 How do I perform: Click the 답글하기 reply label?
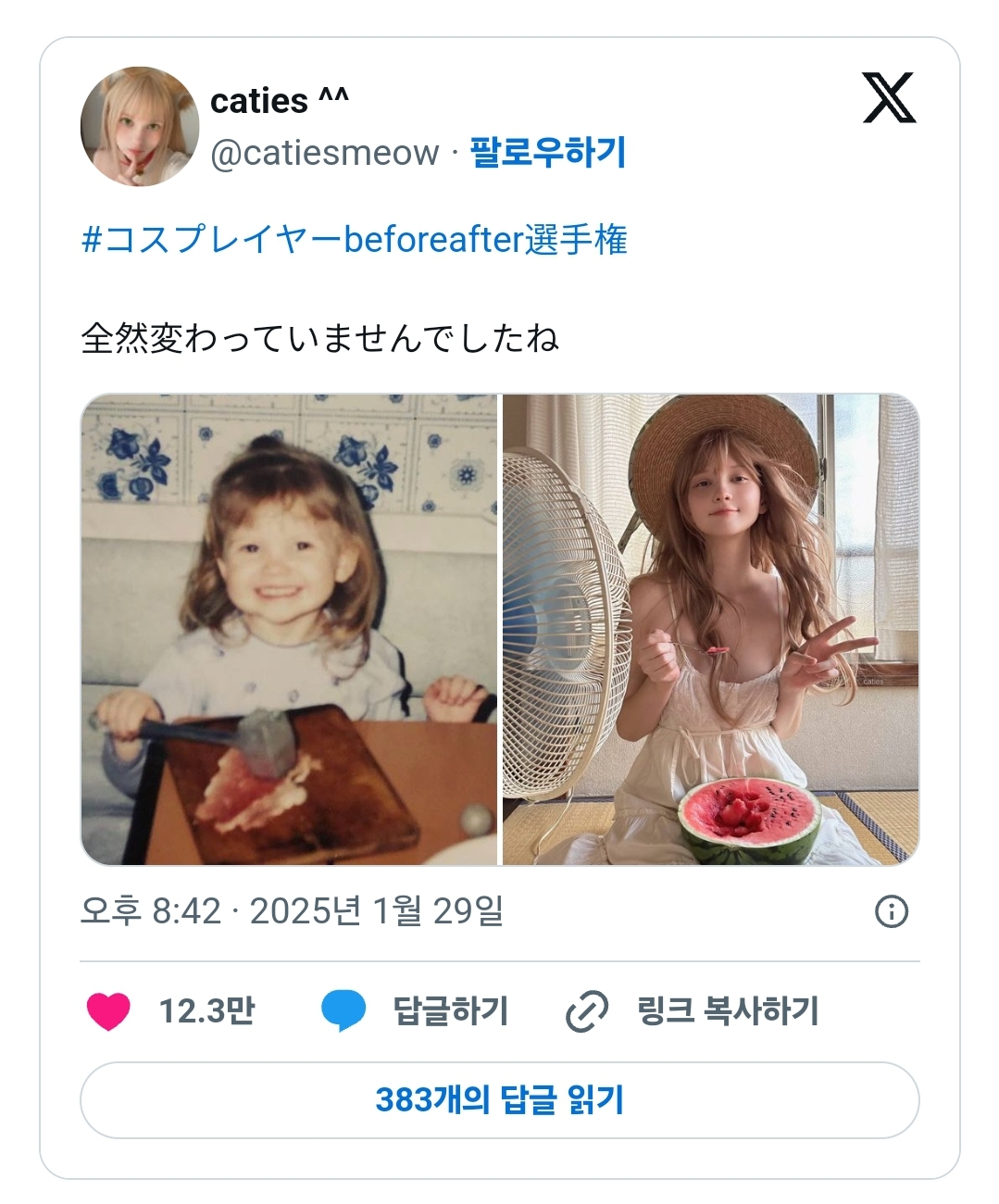click(451, 1010)
